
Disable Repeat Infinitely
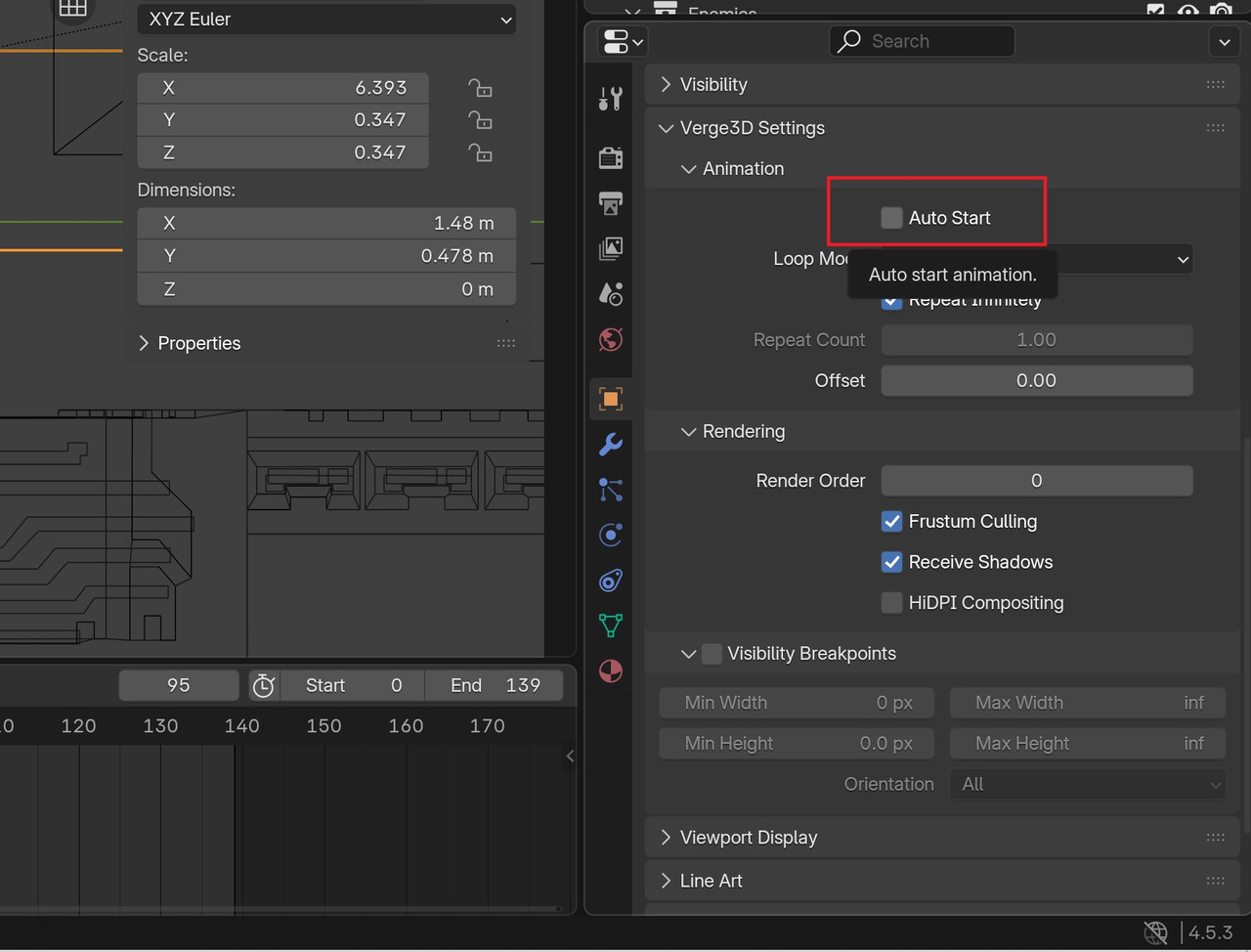pos(891,300)
